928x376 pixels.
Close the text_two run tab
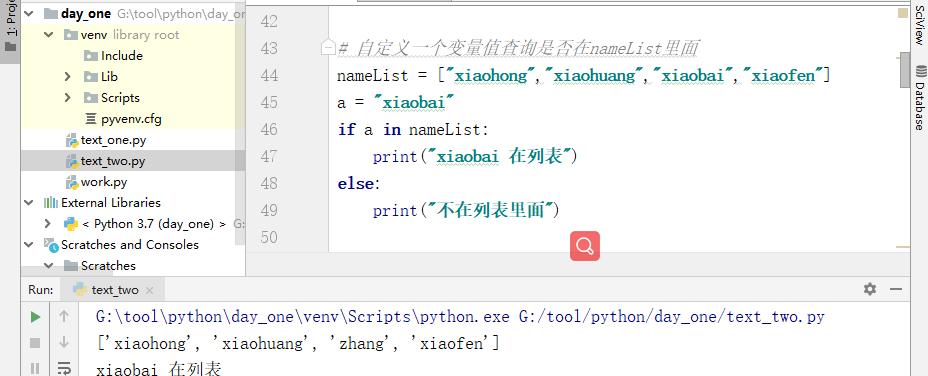coord(150,290)
